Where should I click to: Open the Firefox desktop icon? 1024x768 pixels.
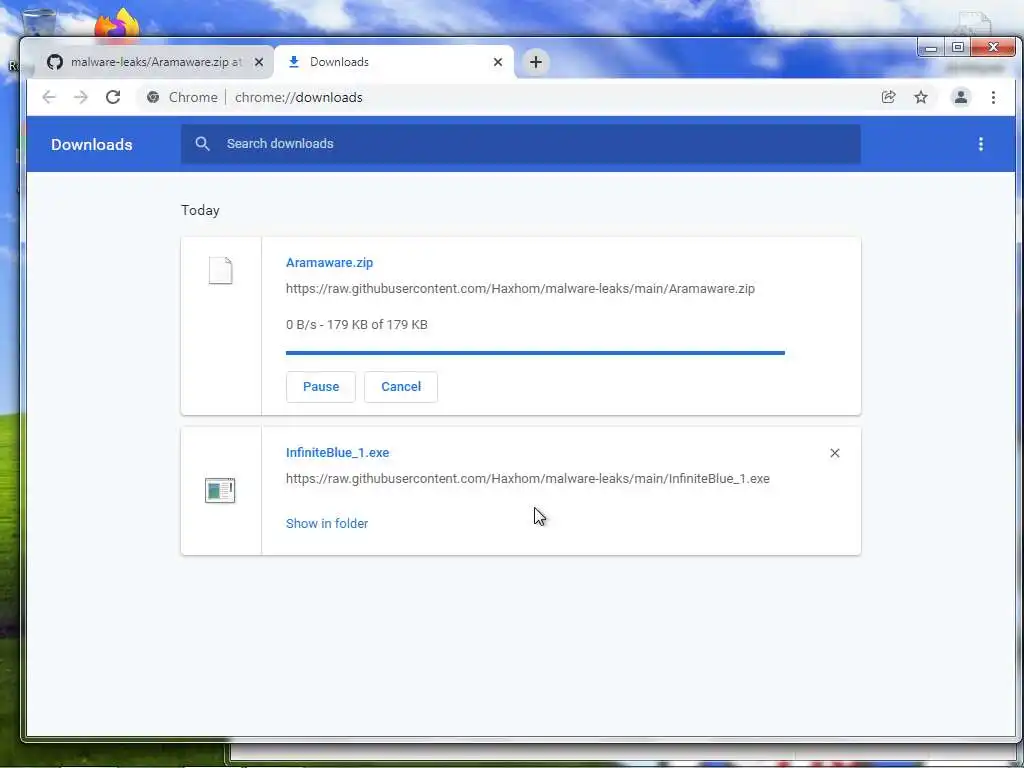tap(117, 25)
